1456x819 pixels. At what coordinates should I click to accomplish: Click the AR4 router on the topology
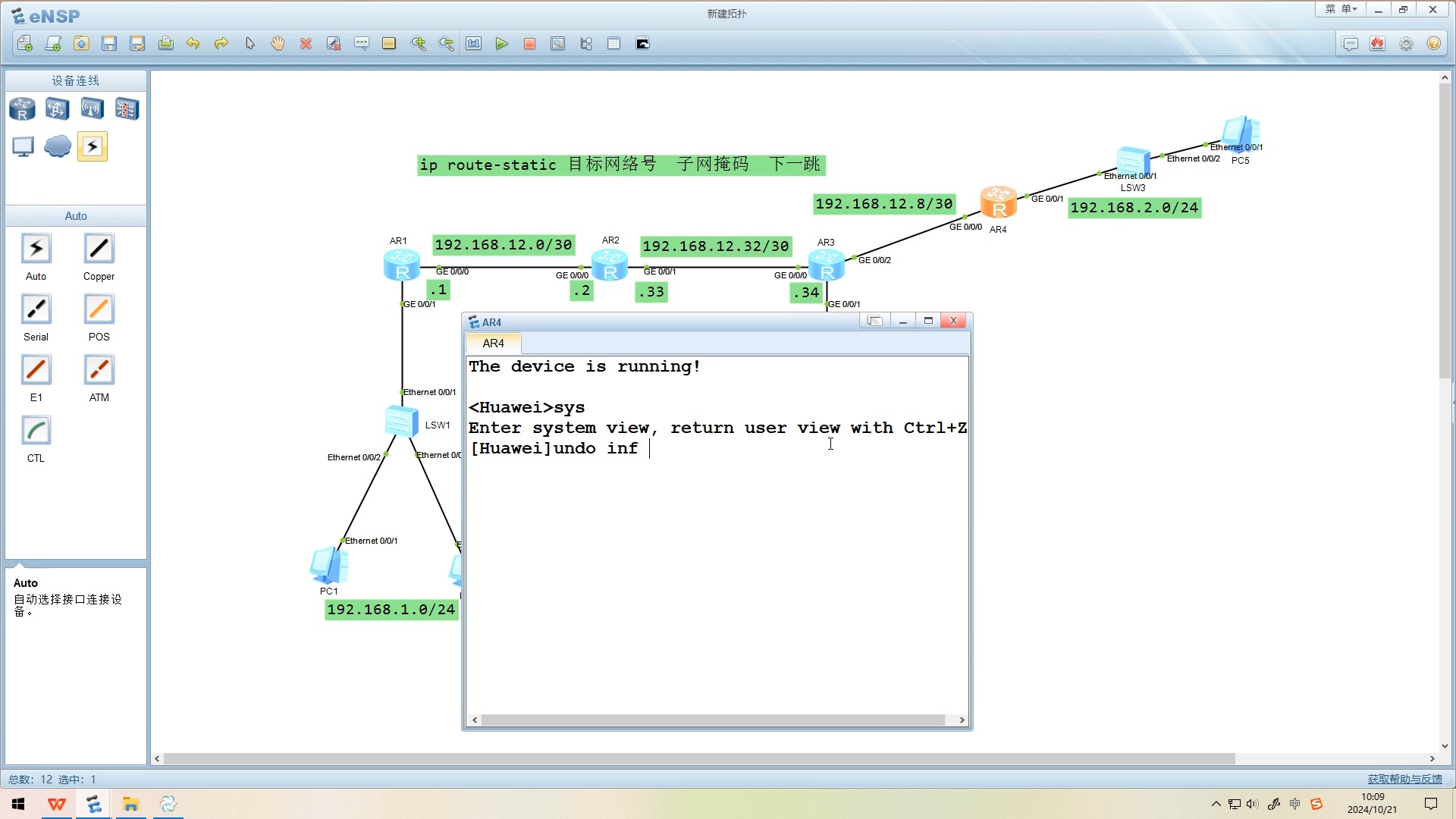(x=998, y=203)
